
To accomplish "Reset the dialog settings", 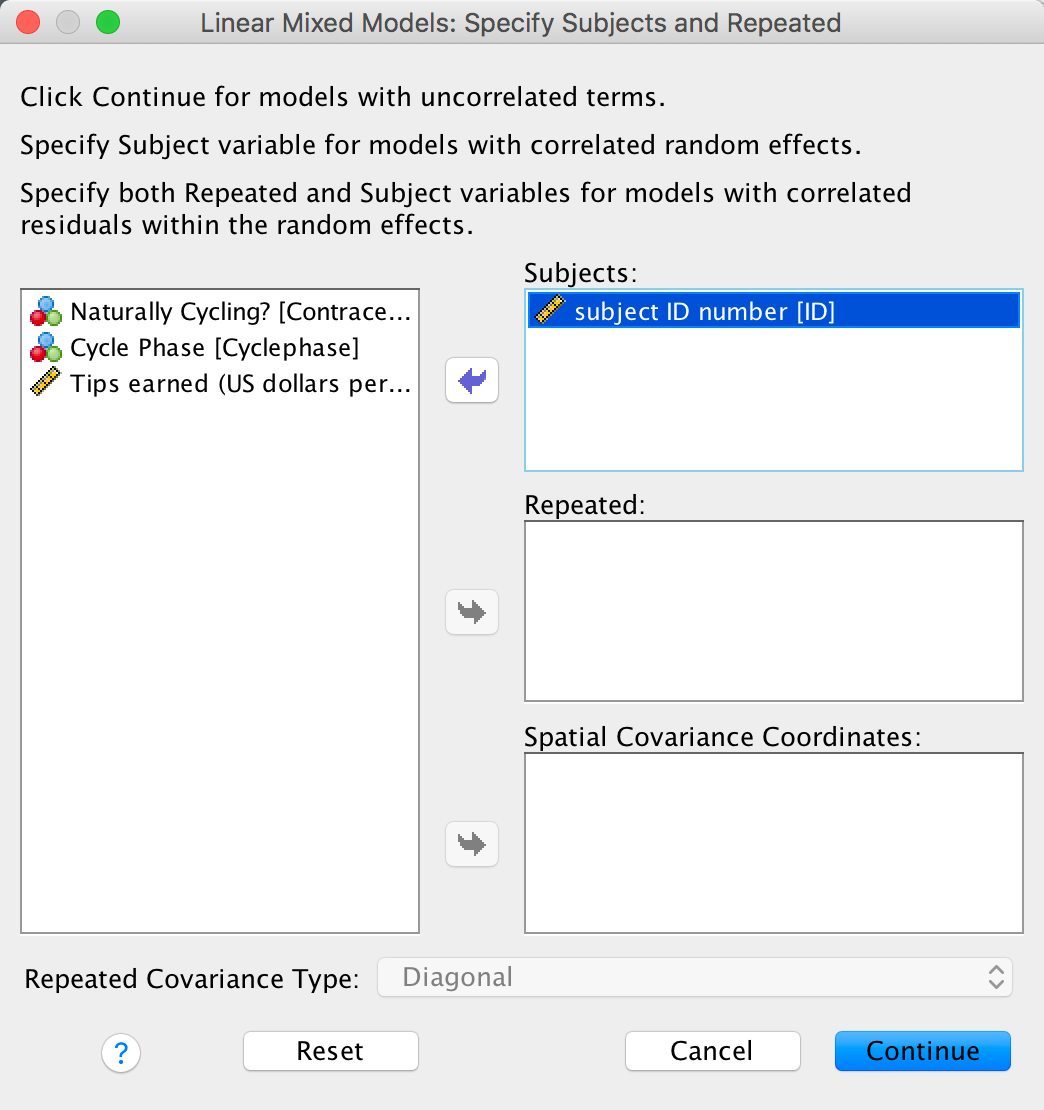I will pos(330,1051).
